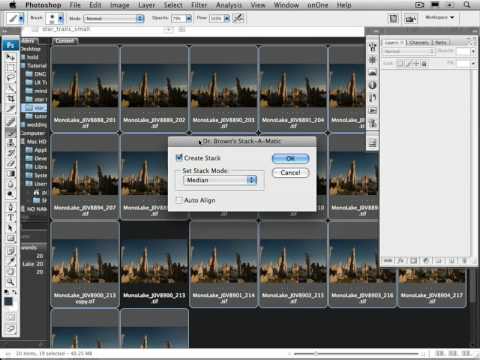Viewport: 480px width, 360px height.
Task: Enable airbrush mode in options bar
Action: click(238, 18)
